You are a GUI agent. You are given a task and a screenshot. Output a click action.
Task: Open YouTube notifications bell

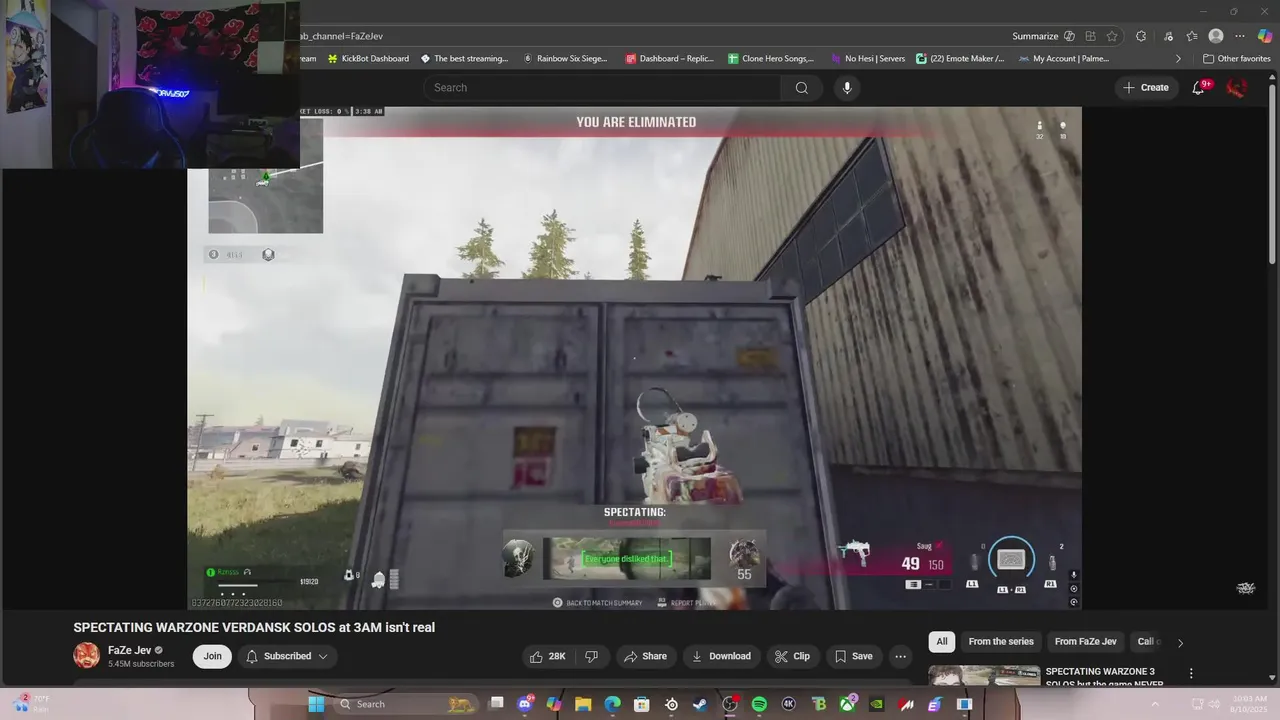click(x=1199, y=88)
